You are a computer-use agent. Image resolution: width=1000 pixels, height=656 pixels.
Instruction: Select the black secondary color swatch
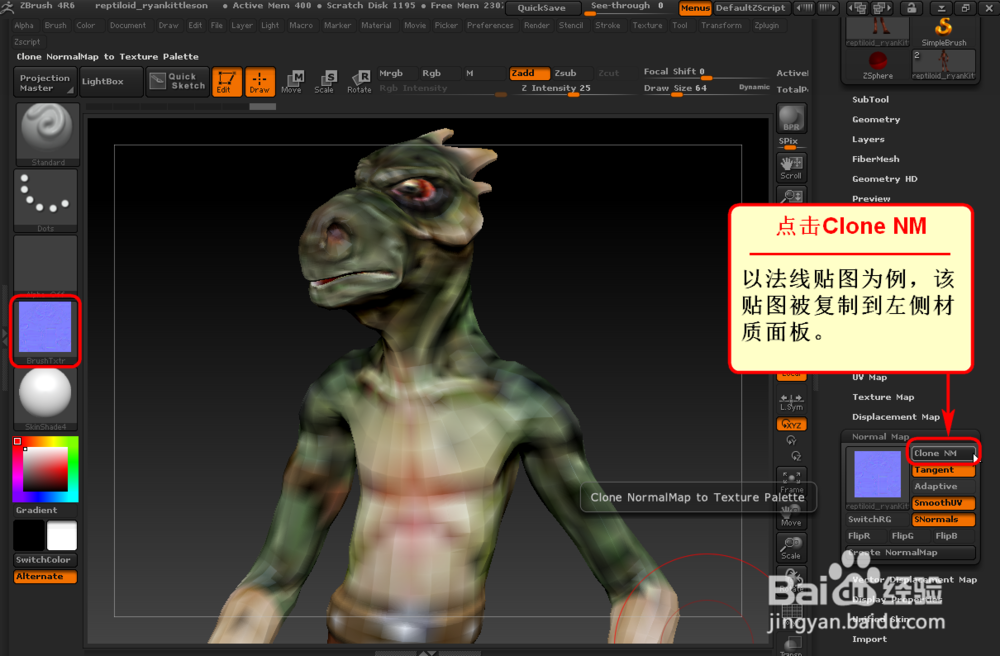29,534
